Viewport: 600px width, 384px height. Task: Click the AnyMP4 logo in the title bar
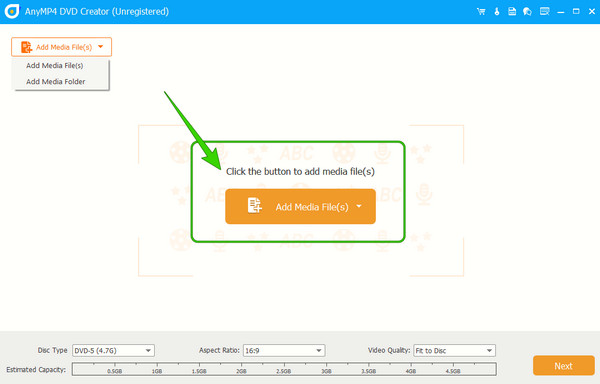click(x=12, y=11)
